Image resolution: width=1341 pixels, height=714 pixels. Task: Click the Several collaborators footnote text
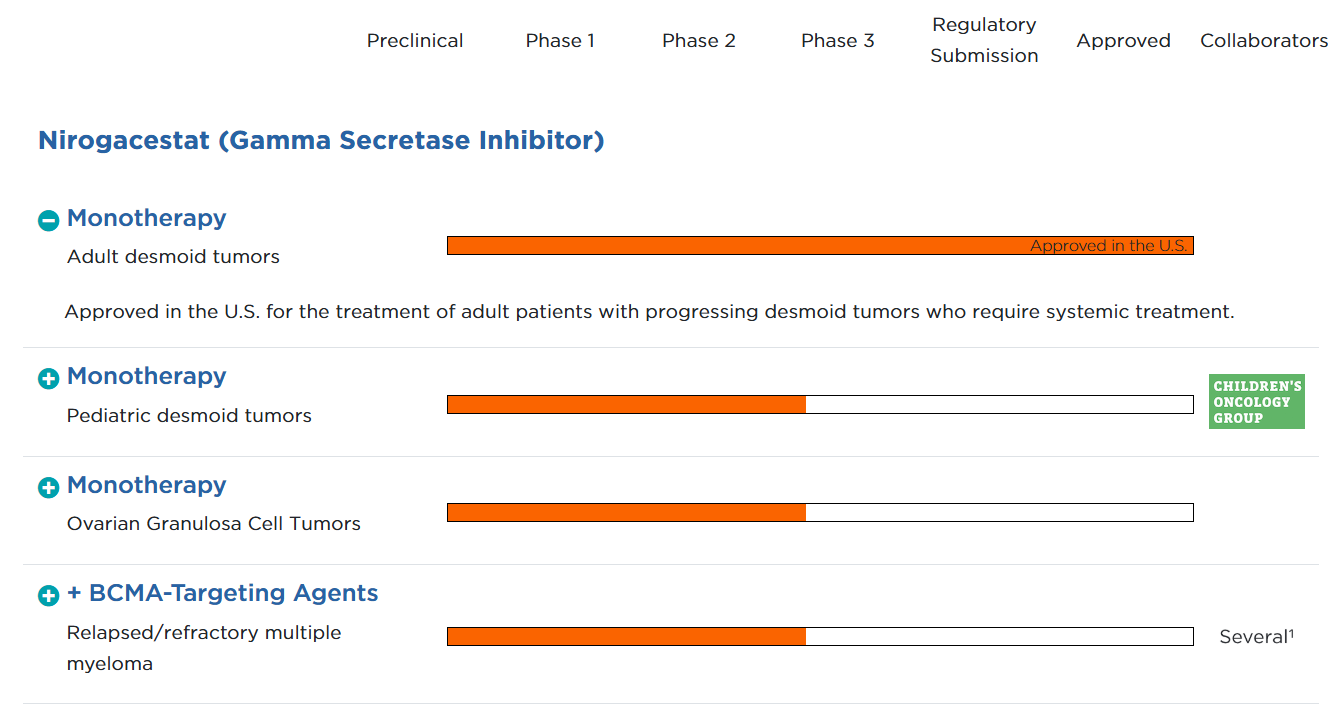pyautogui.click(x=1256, y=637)
